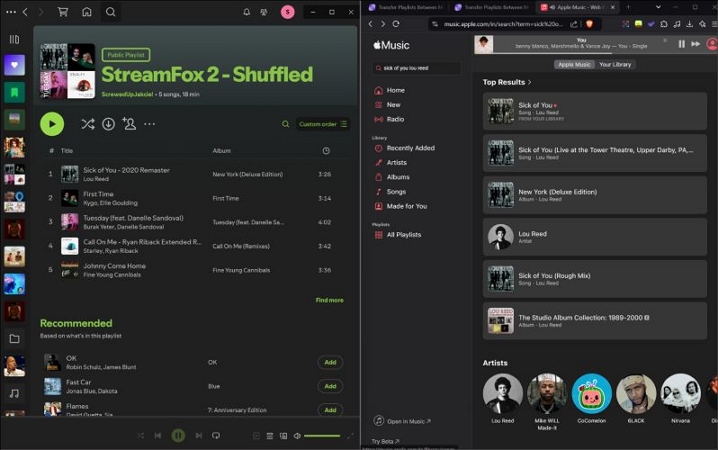Viewport: 718px width, 450px height.
Task: Toggle repeat in Spotify player bar
Action: [x=216, y=435]
